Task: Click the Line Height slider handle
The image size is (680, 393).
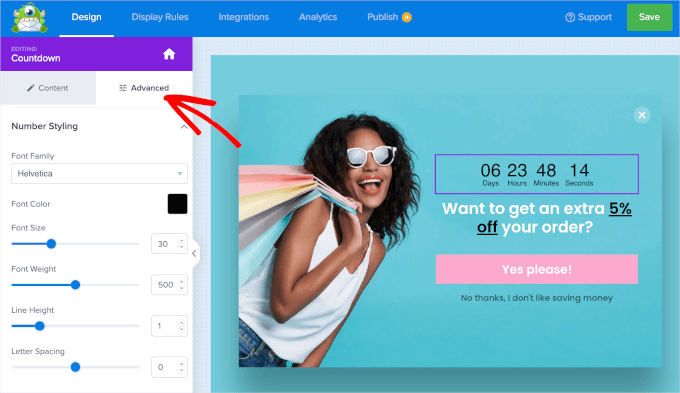Action: click(x=39, y=326)
